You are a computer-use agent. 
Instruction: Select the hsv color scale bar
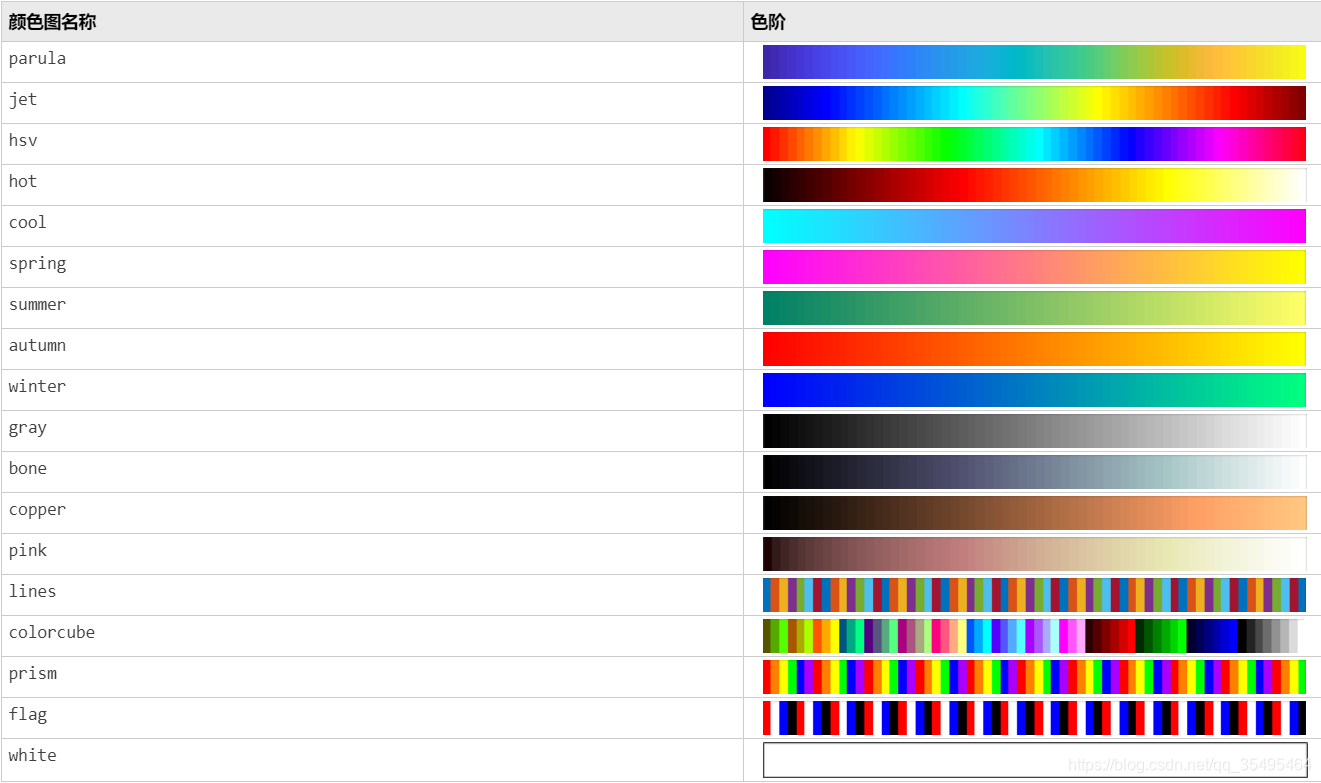1034,144
